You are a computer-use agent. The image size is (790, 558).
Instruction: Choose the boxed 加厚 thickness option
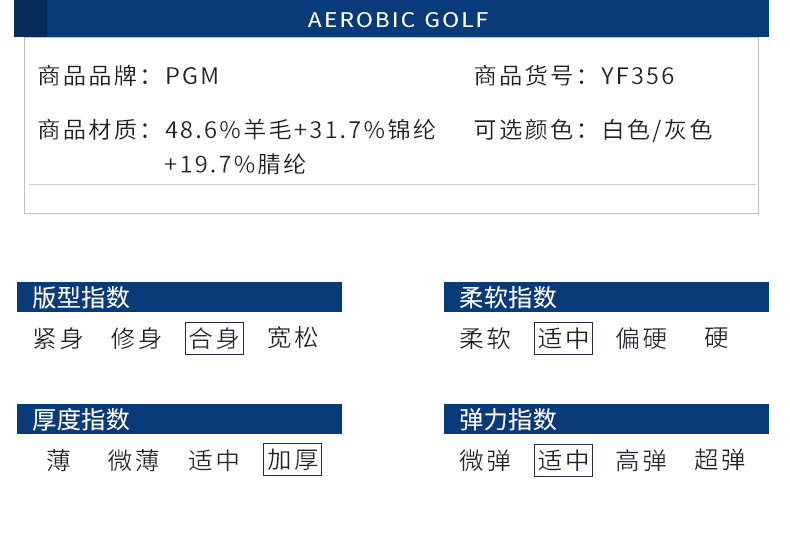pos(292,459)
